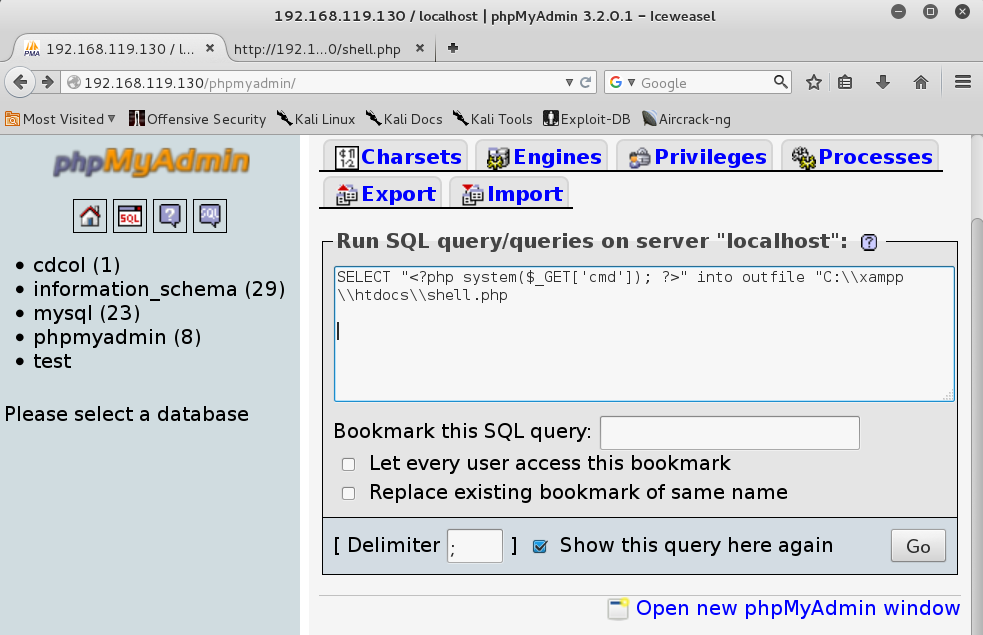Open the SQL query help icon
The image size is (983, 635).
click(869, 242)
